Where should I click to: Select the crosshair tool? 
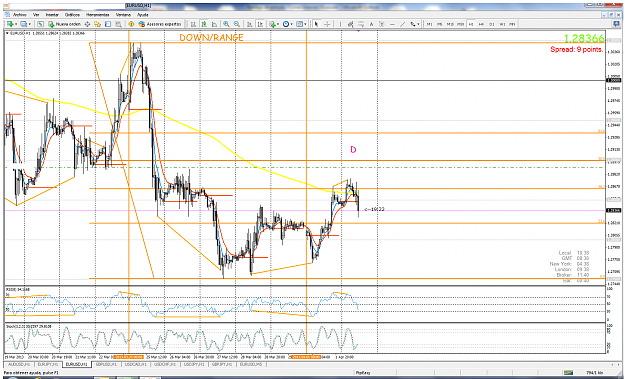[x=327, y=24]
